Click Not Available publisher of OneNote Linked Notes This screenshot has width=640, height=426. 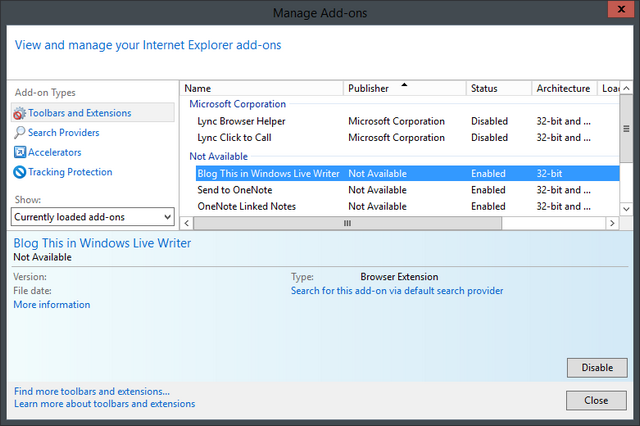click(x=377, y=206)
